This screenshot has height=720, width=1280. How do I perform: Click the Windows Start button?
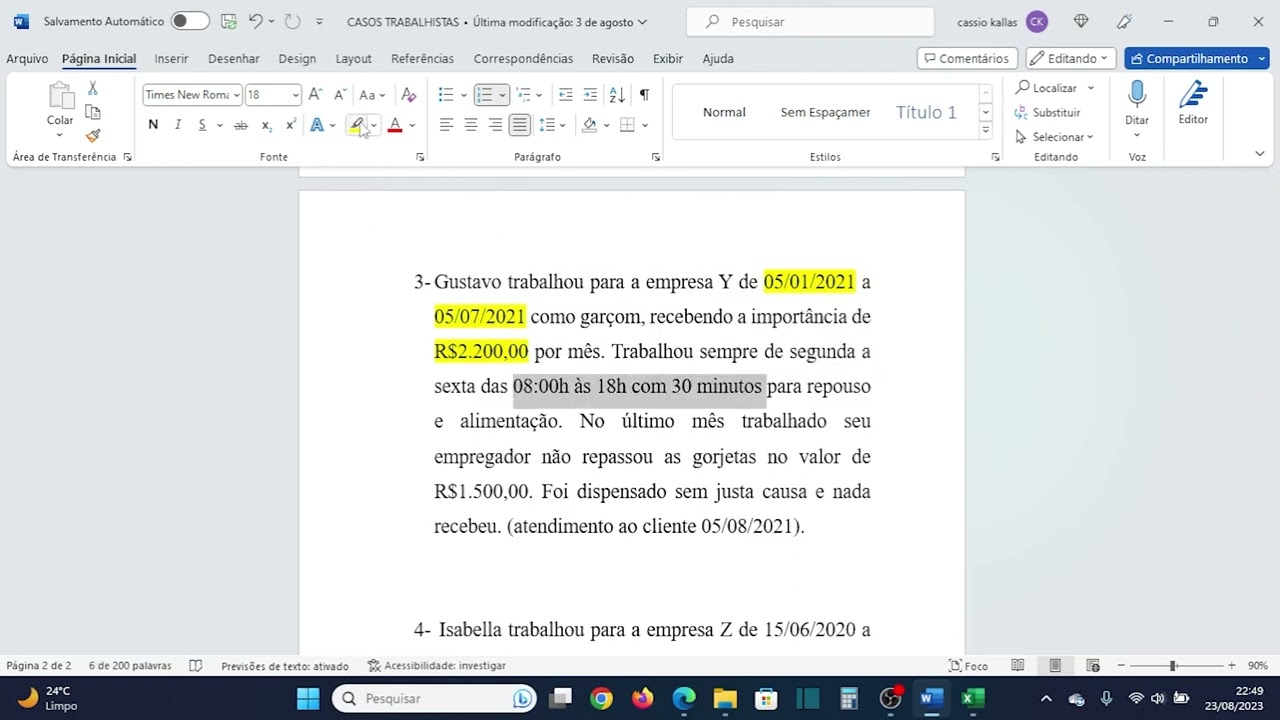point(308,698)
